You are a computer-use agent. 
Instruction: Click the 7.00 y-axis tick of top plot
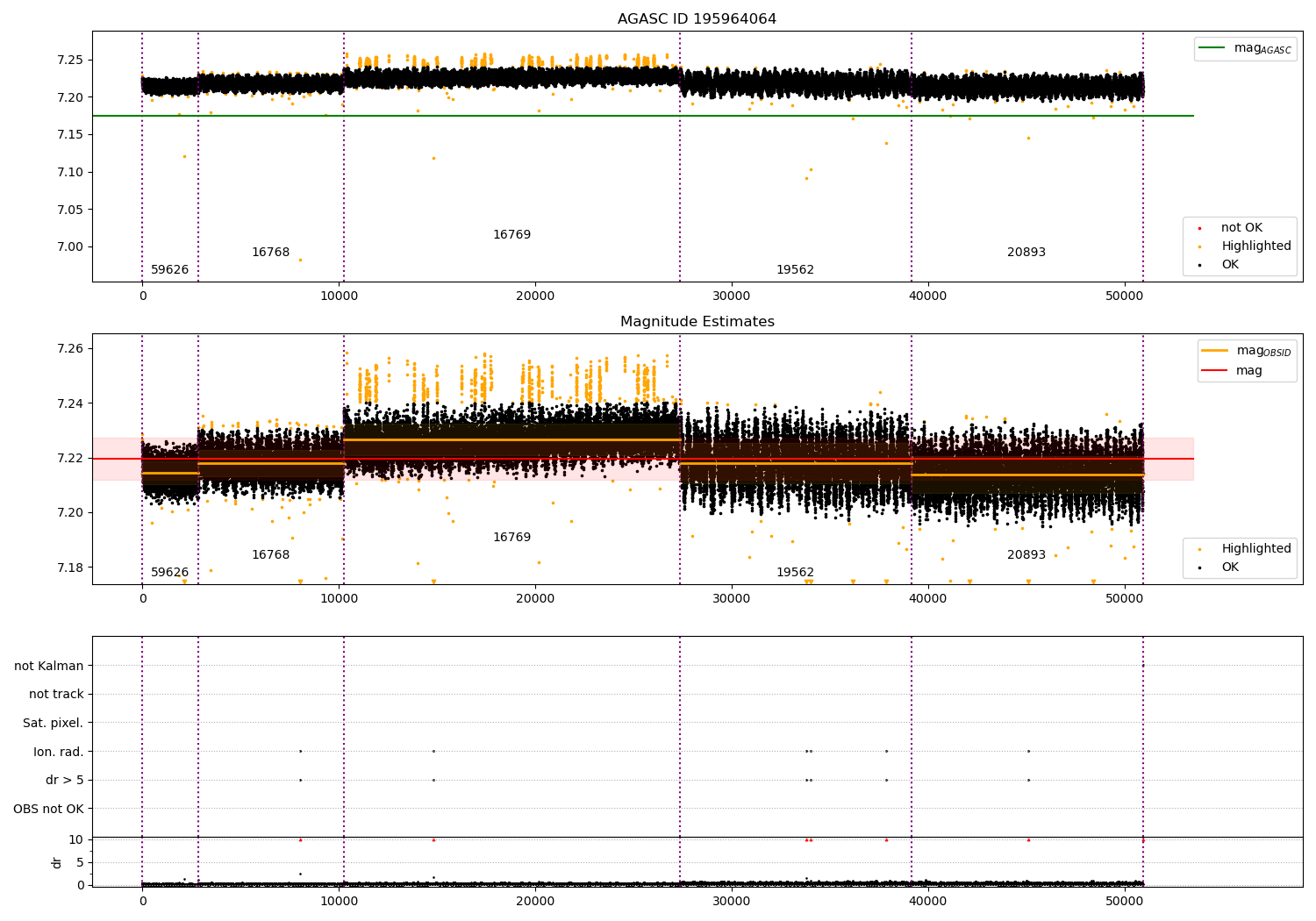click(x=70, y=247)
